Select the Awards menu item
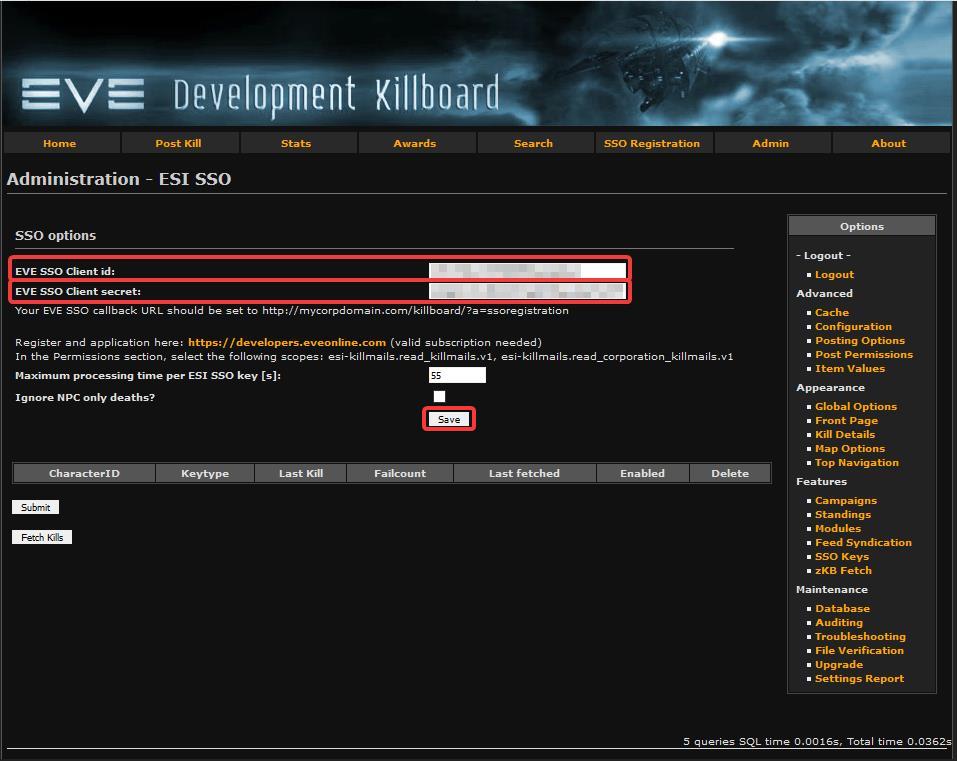Viewport: 957px width, 761px height. [415, 143]
